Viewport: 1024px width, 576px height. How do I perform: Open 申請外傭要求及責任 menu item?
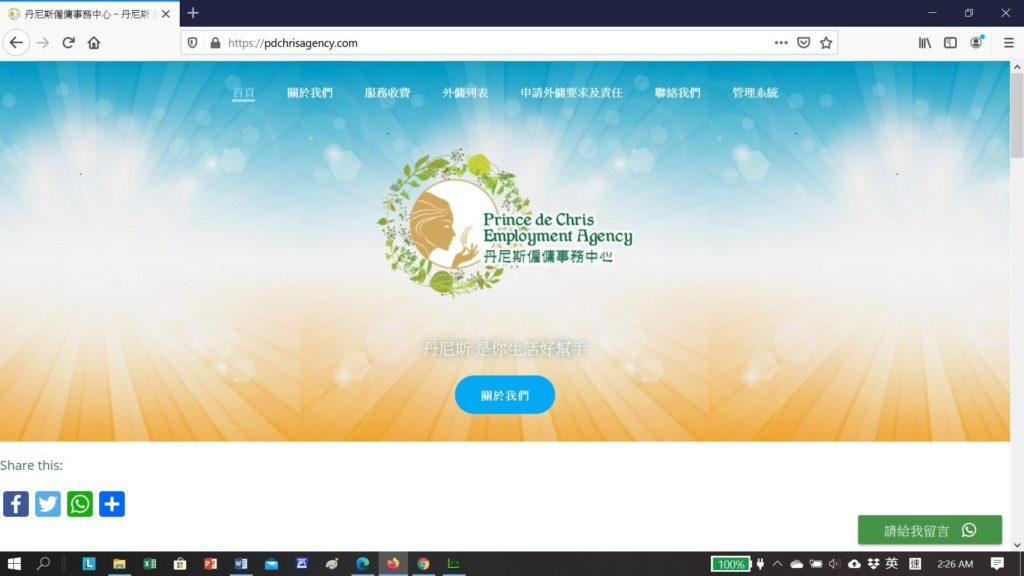coord(571,93)
